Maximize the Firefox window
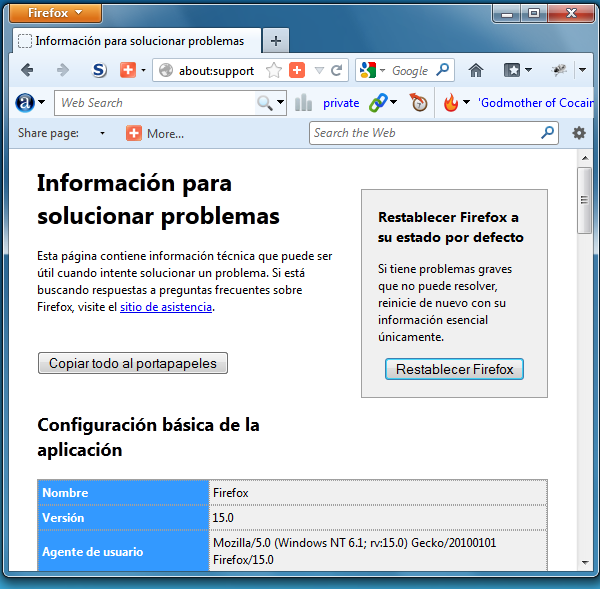600x590 pixels. (534, 13)
